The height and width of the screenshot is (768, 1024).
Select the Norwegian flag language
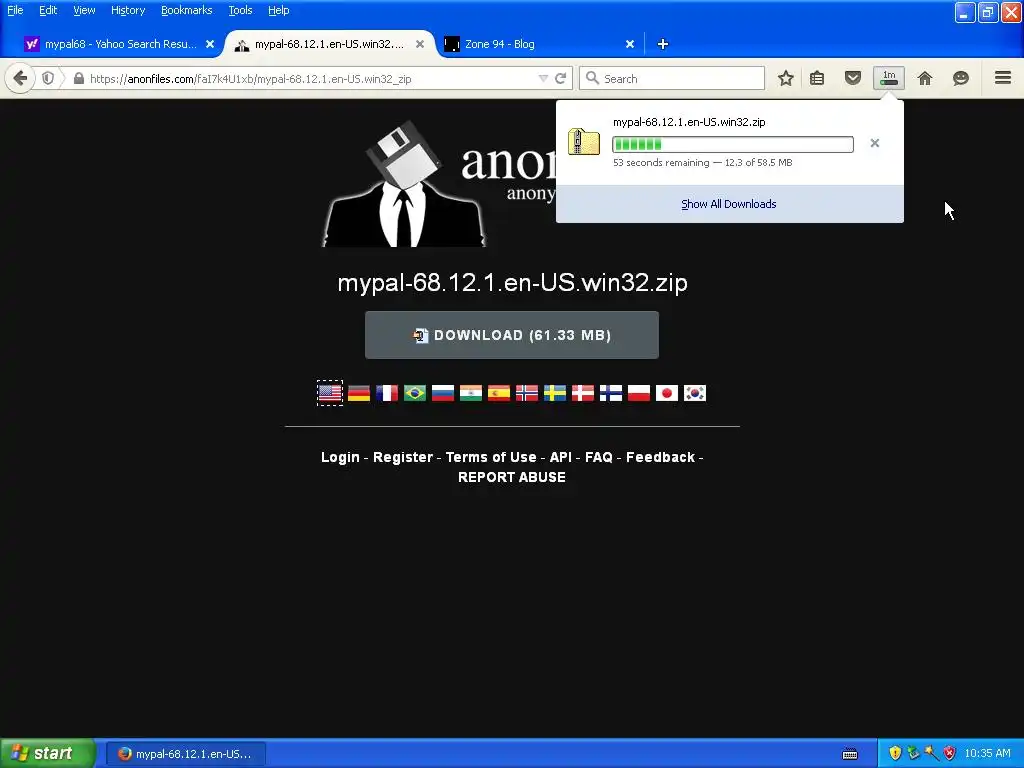click(527, 393)
